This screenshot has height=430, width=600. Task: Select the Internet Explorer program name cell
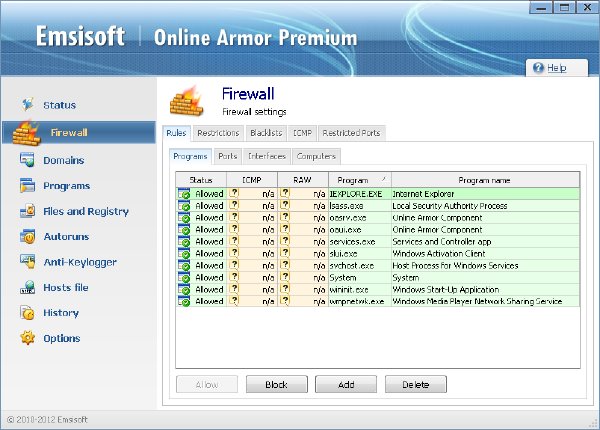pyautogui.click(x=486, y=194)
